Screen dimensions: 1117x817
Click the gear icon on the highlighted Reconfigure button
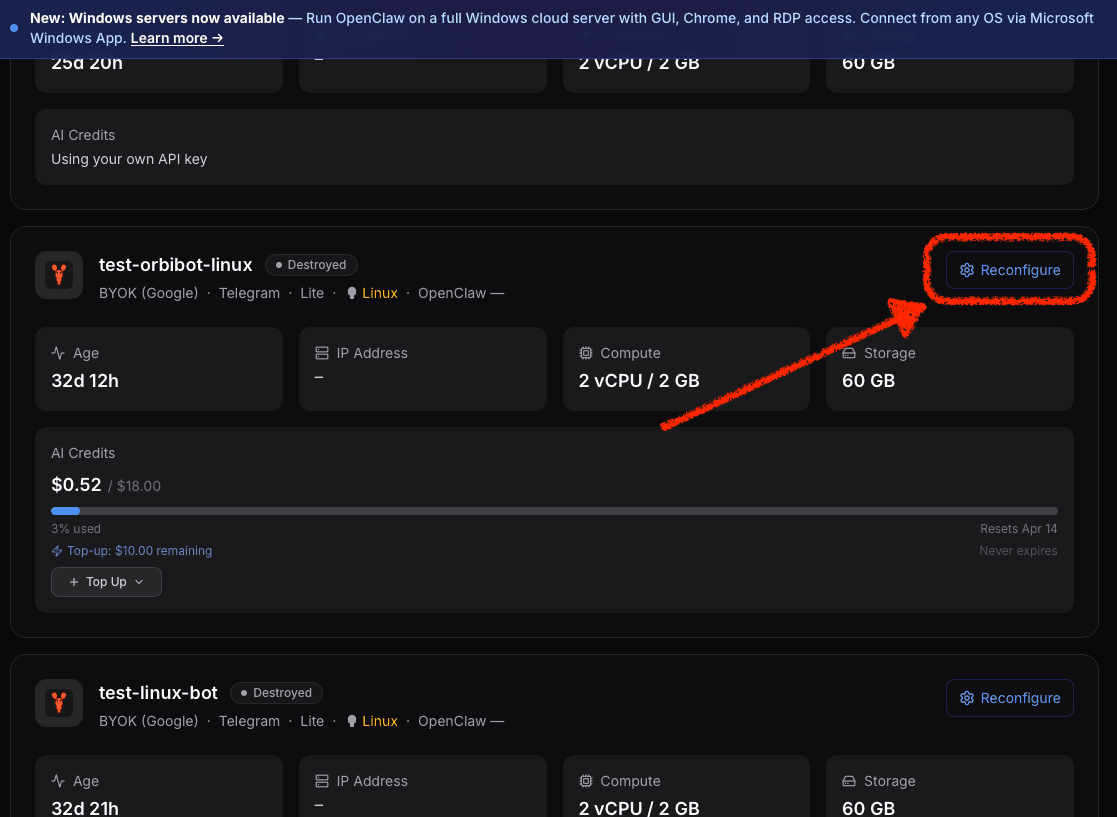[x=966, y=270]
